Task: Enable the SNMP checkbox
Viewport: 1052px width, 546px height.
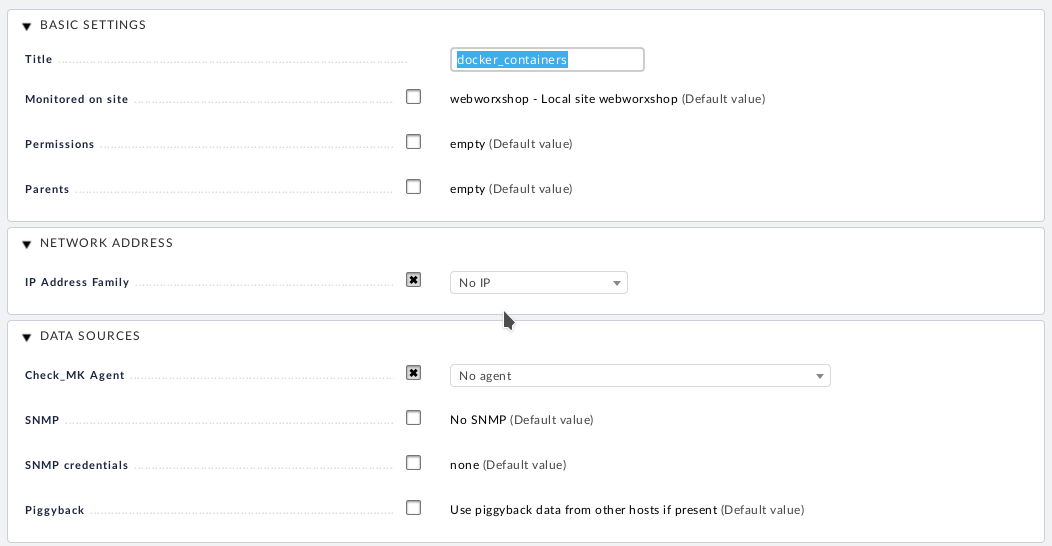Action: coord(413,418)
